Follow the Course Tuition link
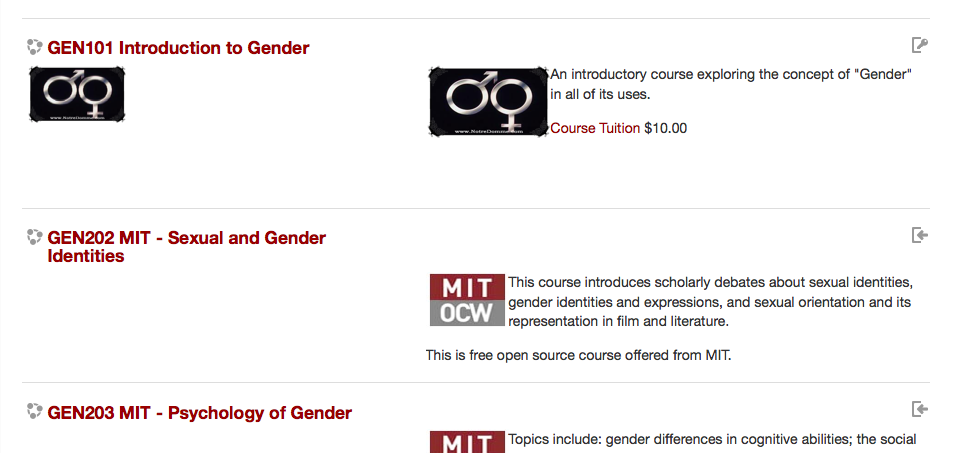This screenshot has height=453, width=954. tap(595, 128)
